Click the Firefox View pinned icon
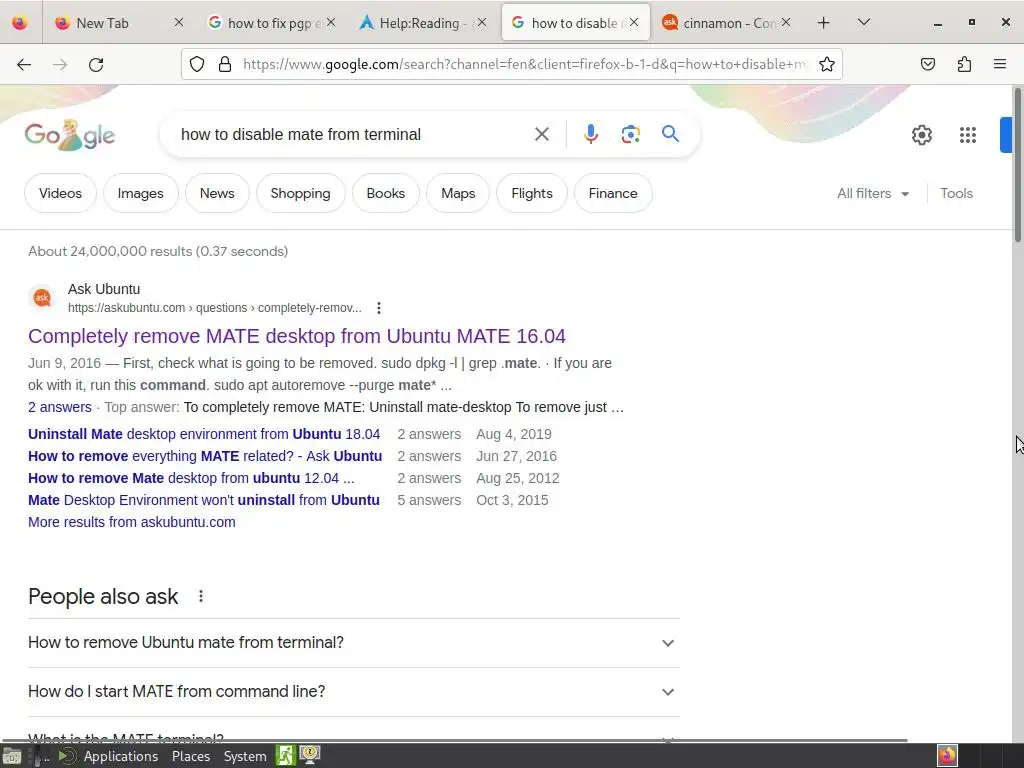This screenshot has width=1024, height=768. [20, 23]
